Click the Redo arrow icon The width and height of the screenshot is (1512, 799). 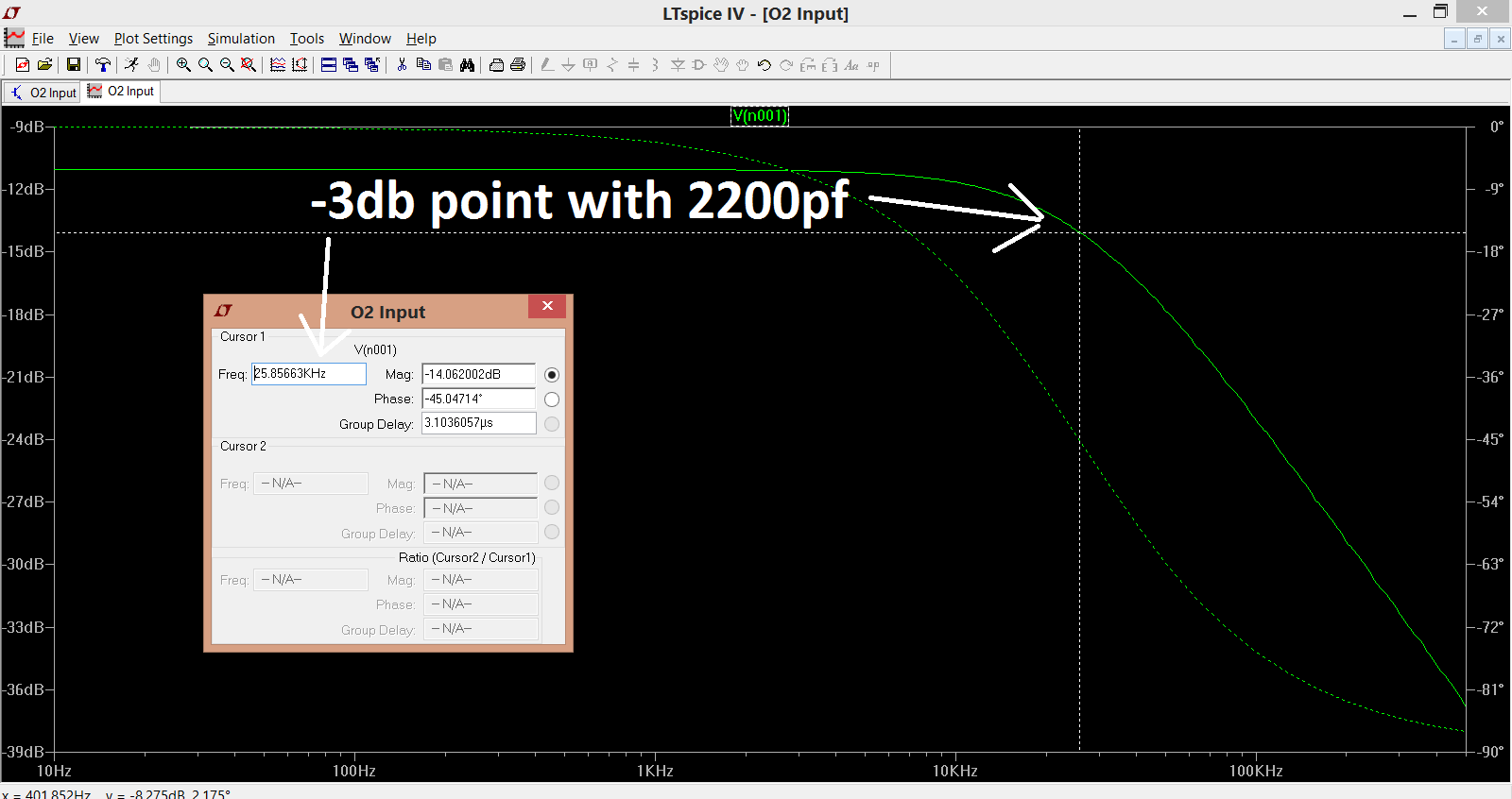point(786,64)
